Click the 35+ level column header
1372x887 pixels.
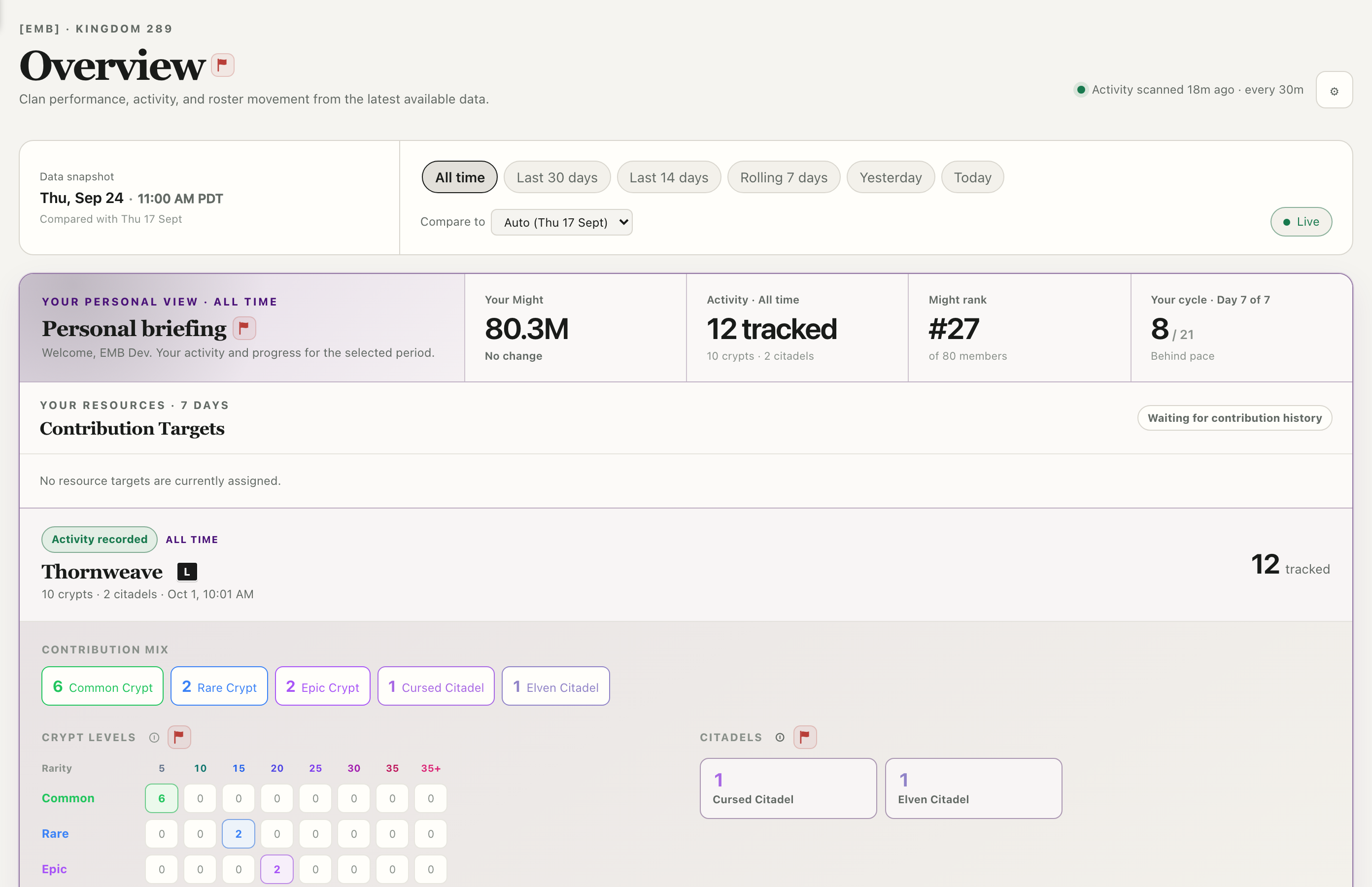pyautogui.click(x=431, y=769)
